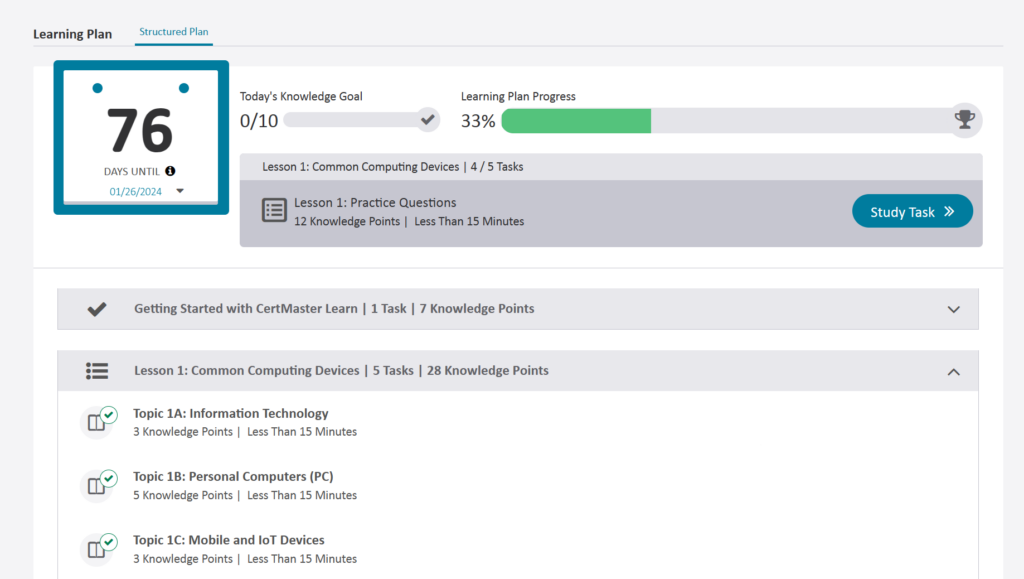Click Topic 1B book icon
Viewport: 1024px width, 579px height.
98,486
